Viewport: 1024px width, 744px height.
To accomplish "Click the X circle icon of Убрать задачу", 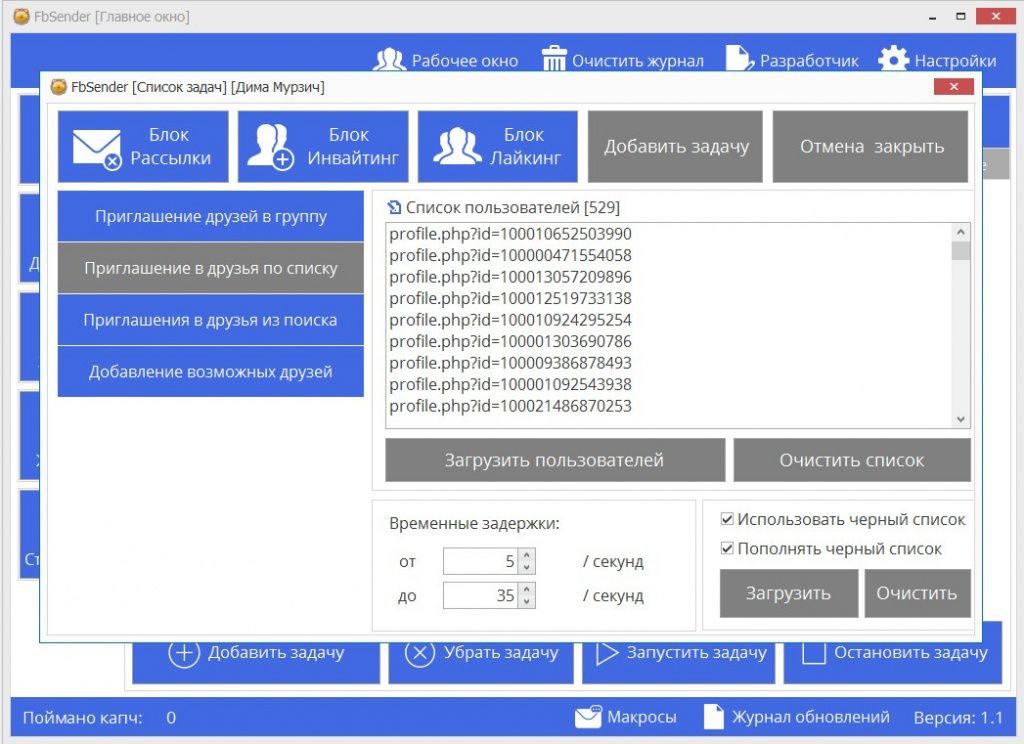I will (419, 653).
